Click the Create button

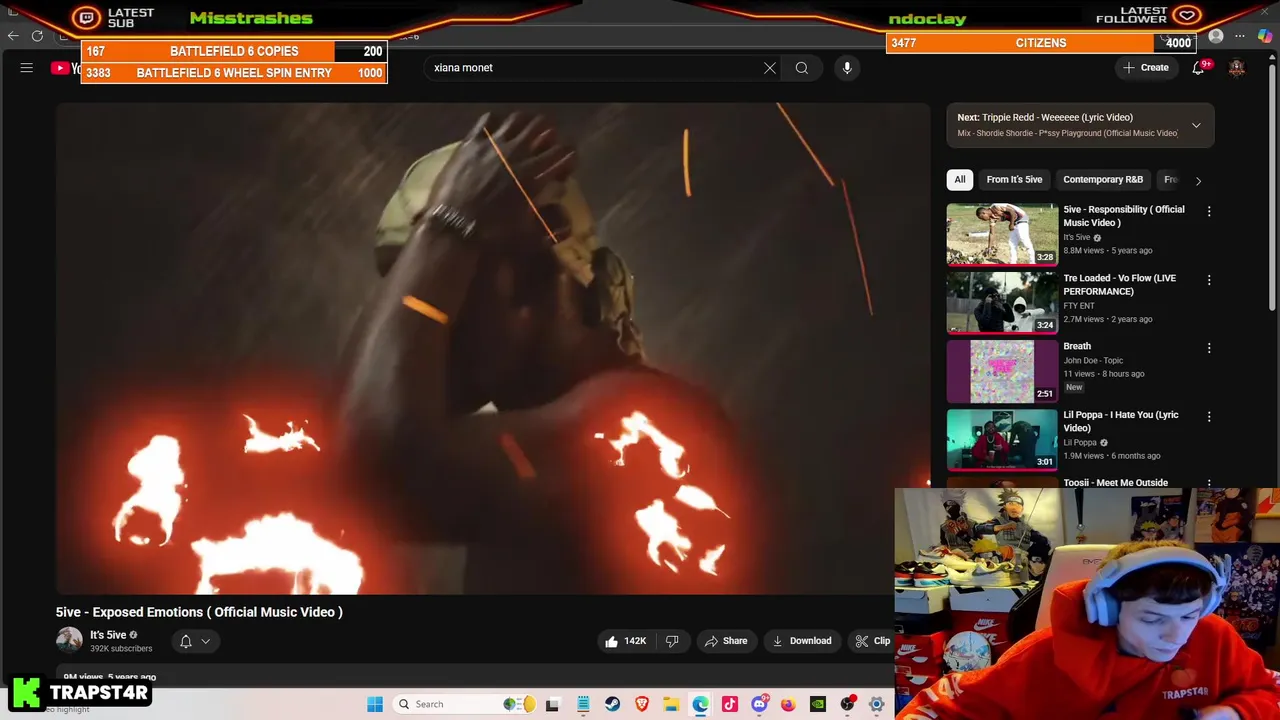[x=1146, y=68]
